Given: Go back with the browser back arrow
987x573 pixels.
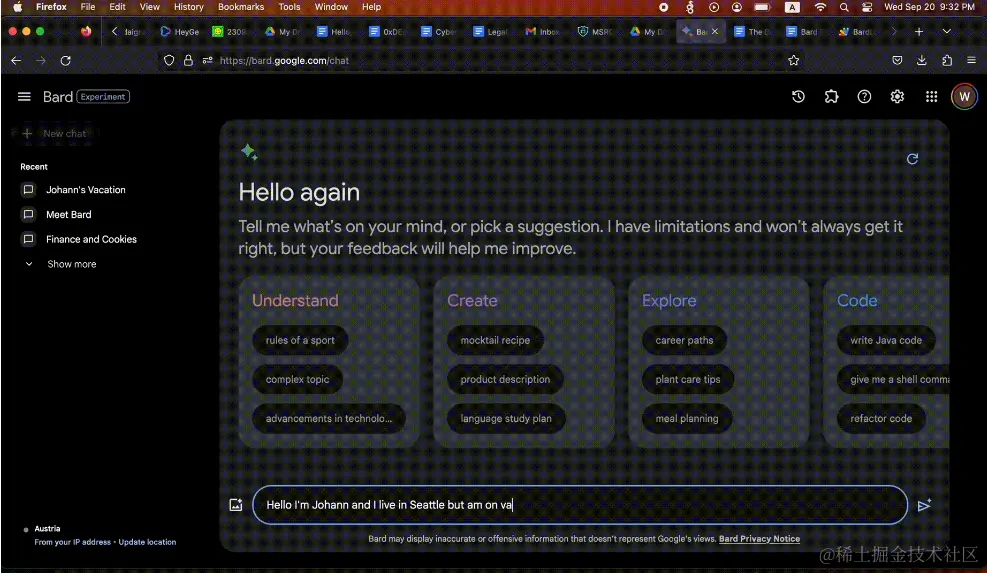Looking at the screenshot, I should click(x=16, y=60).
